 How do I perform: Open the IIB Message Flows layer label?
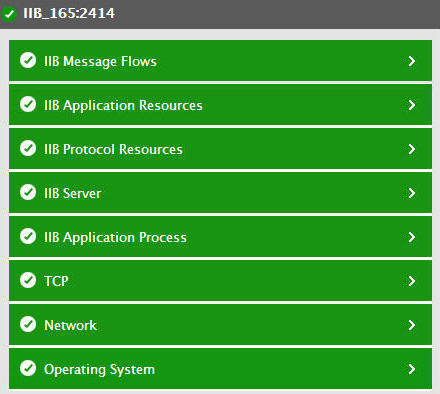(100, 62)
